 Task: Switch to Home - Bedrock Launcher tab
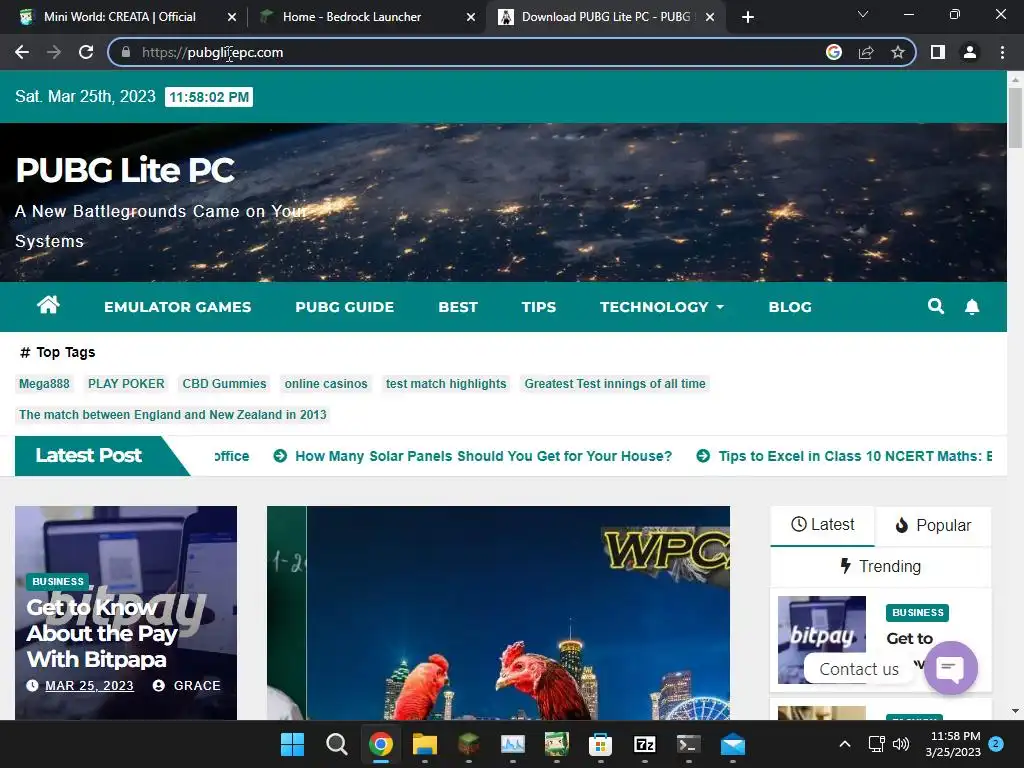351,17
